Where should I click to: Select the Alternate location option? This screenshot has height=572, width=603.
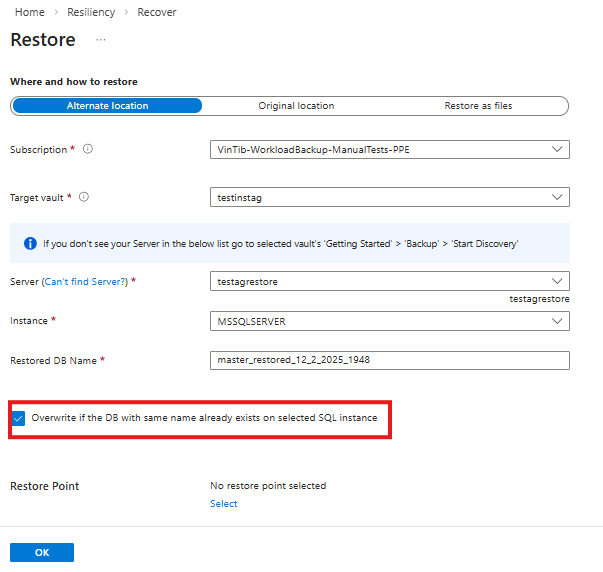point(107,106)
